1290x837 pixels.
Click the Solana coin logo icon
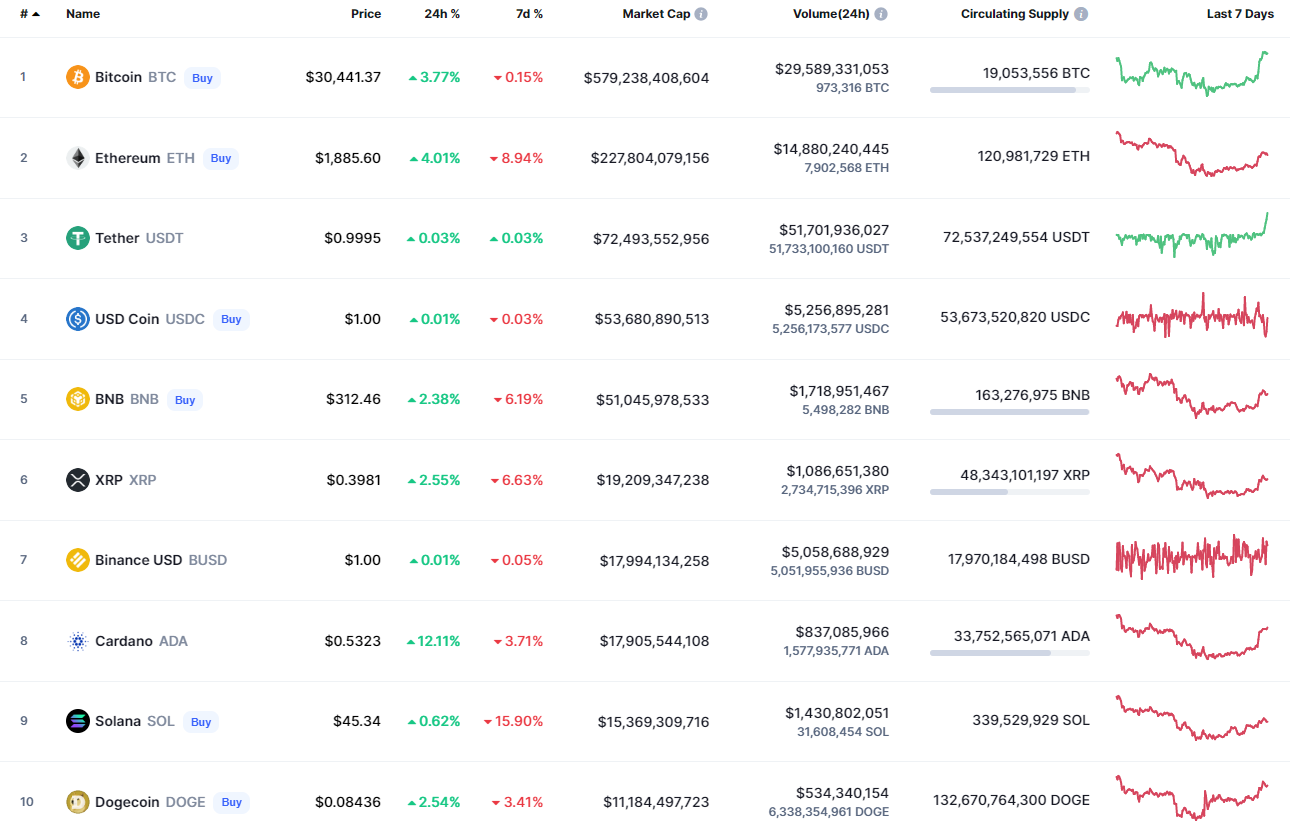[x=78, y=721]
